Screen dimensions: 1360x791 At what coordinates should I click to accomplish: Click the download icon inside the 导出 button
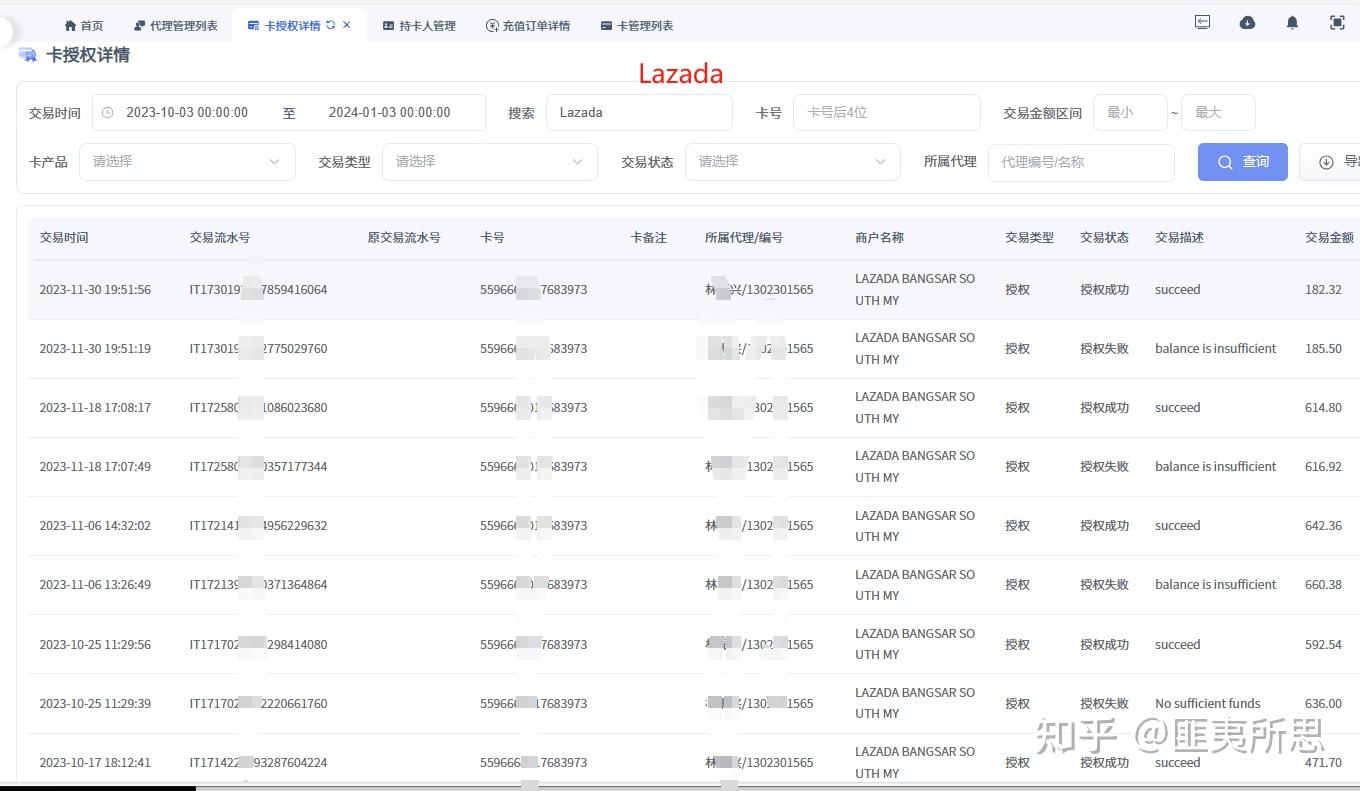(x=1326, y=161)
